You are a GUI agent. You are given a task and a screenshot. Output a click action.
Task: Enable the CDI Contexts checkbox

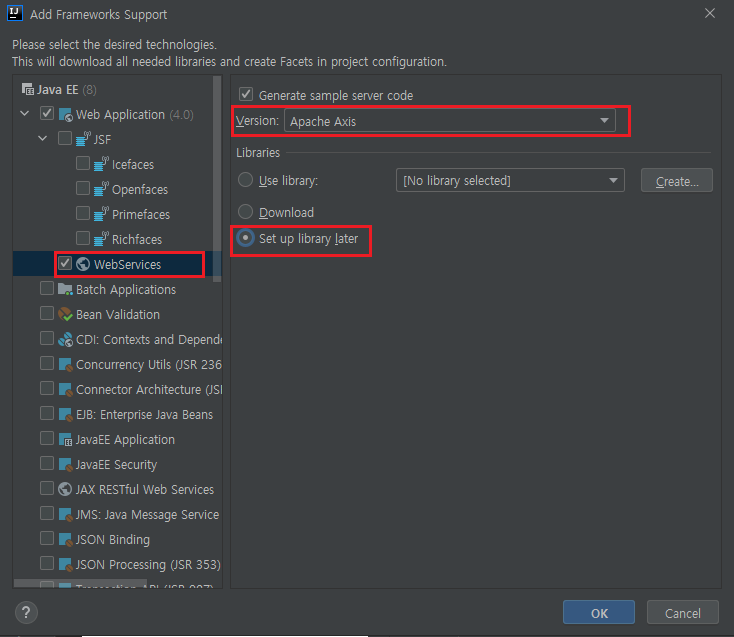(x=47, y=338)
